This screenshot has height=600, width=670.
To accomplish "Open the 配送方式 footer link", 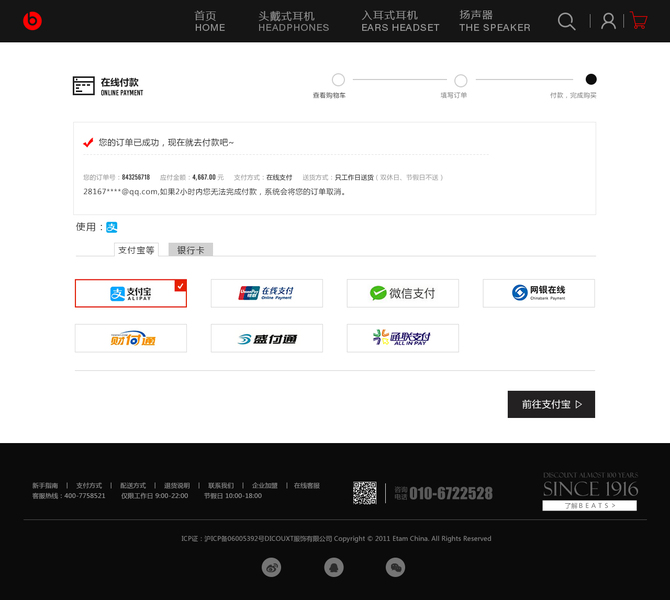I will pyautogui.click(x=133, y=485).
